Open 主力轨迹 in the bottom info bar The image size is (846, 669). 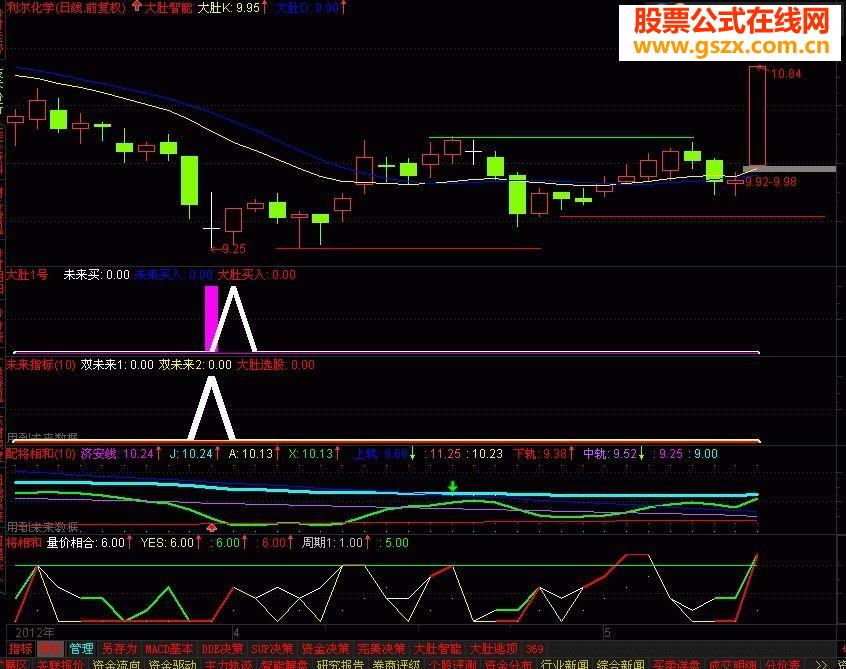(x=228, y=665)
